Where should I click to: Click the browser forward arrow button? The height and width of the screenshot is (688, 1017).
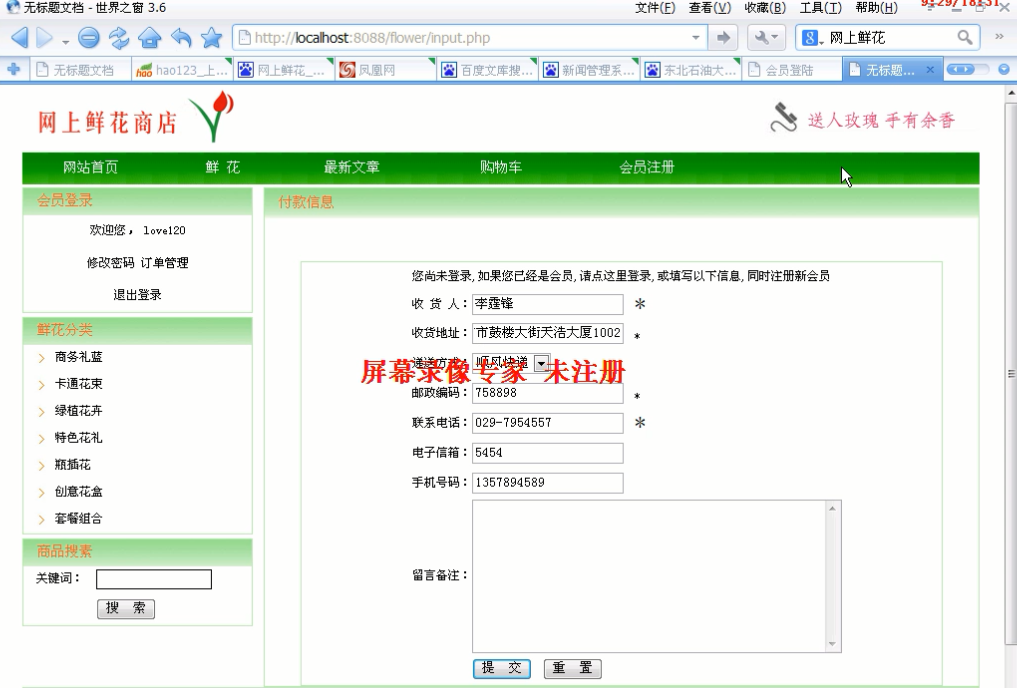tap(45, 39)
